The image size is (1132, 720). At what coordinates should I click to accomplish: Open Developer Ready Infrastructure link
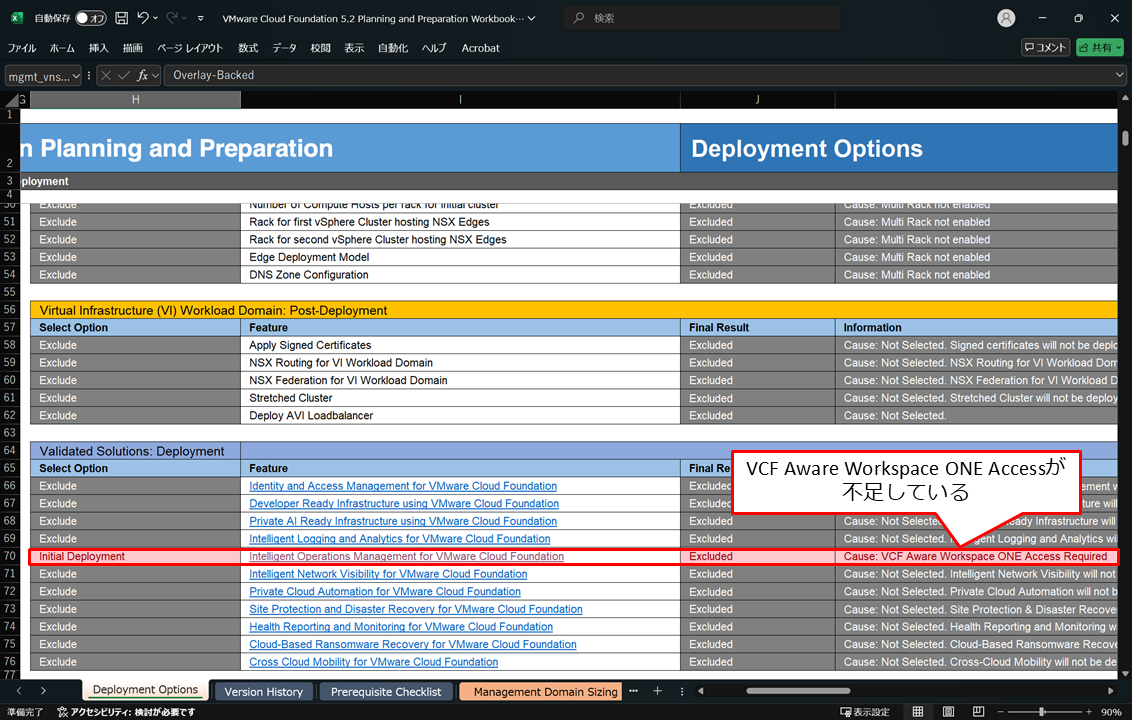point(404,503)
